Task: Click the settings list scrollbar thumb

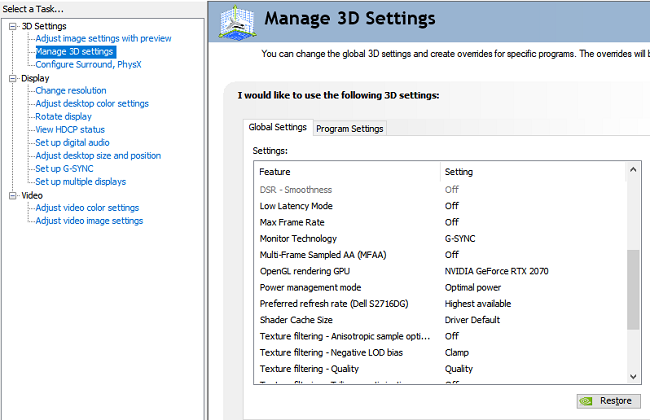Action: [x=632, y=290]
